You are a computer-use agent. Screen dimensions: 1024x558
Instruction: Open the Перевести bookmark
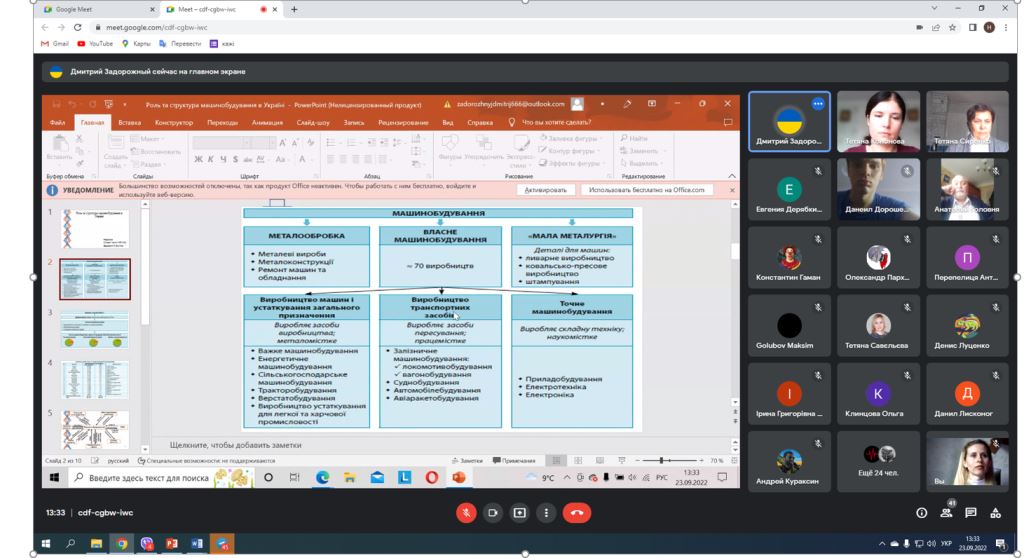coord(180,44)
